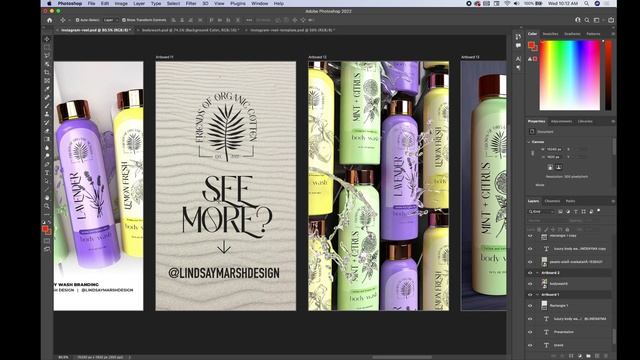640x360 pixels.
Task: Select the Pen tool
Action: 47,164
